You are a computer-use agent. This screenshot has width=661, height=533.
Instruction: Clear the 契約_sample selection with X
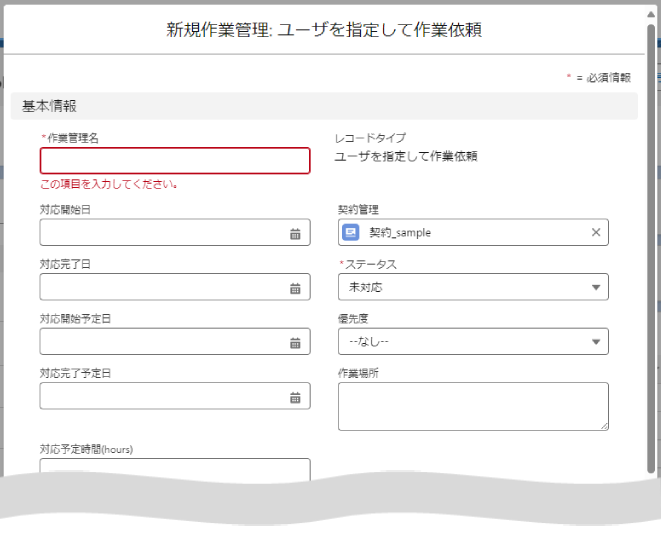(596, 232)
